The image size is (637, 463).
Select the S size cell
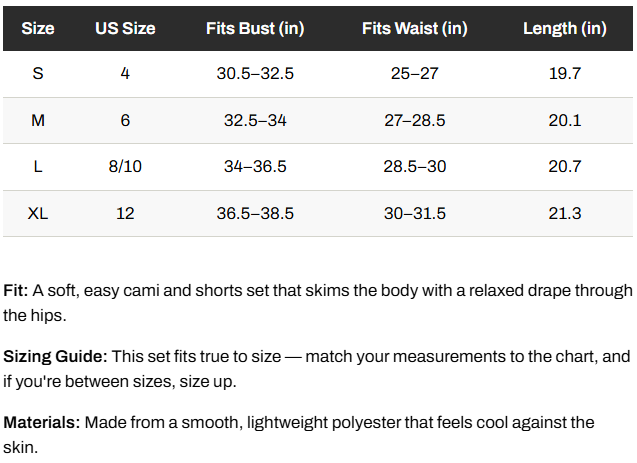coord(38,74)
